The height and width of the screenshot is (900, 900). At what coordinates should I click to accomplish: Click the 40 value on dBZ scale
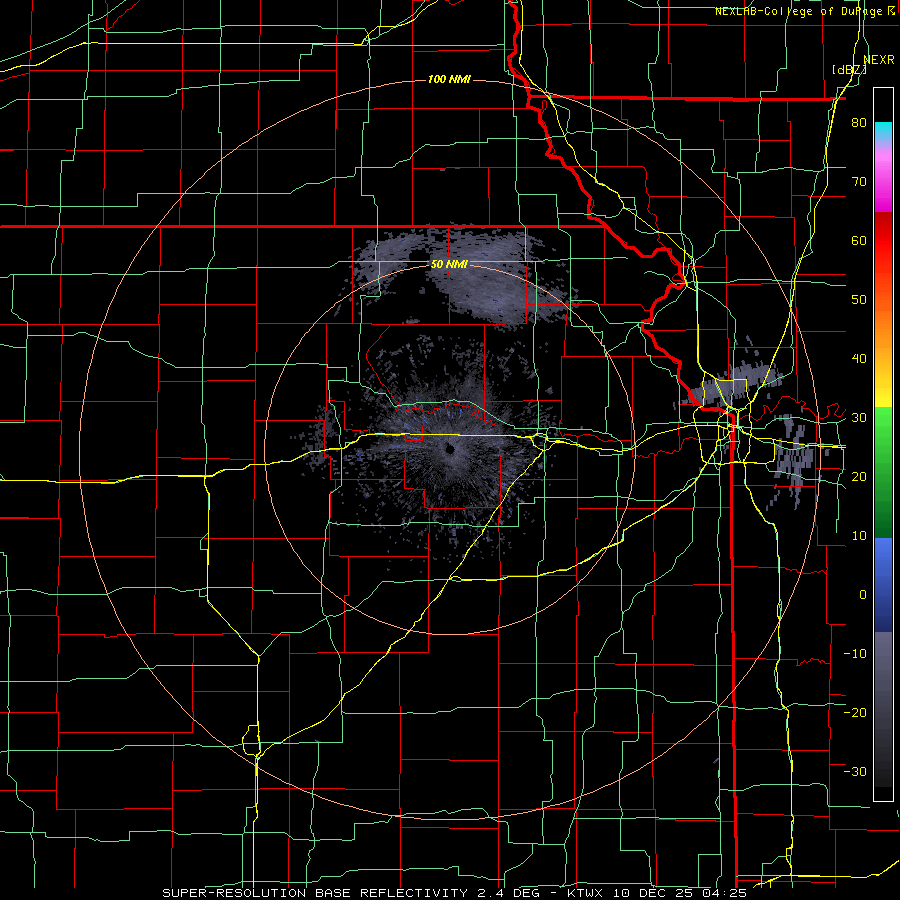[859, 359]
